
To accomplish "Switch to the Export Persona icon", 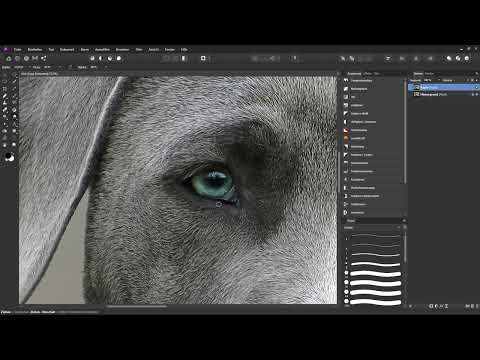I will [44, 58].
